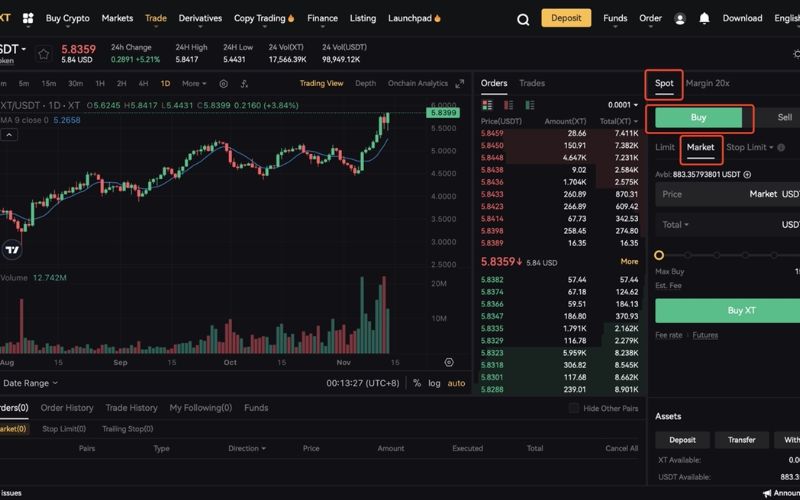Select the 1D timeframe

click(165, 84)
